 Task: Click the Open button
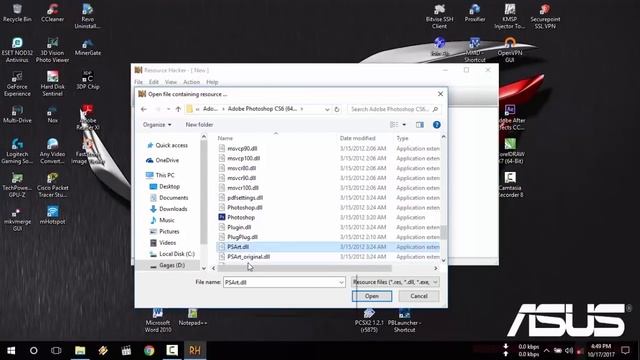click(x=372, y=296)
